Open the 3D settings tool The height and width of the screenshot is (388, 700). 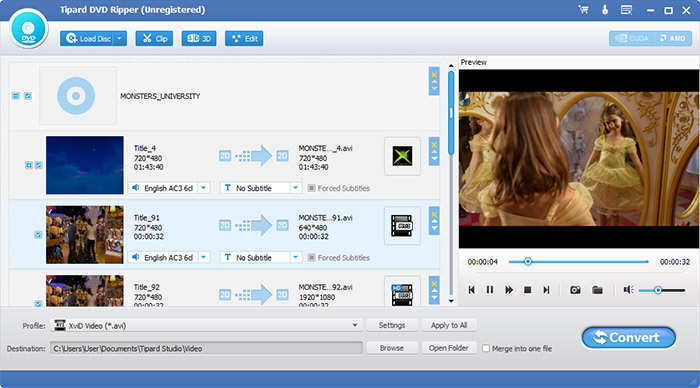point(199,39)
